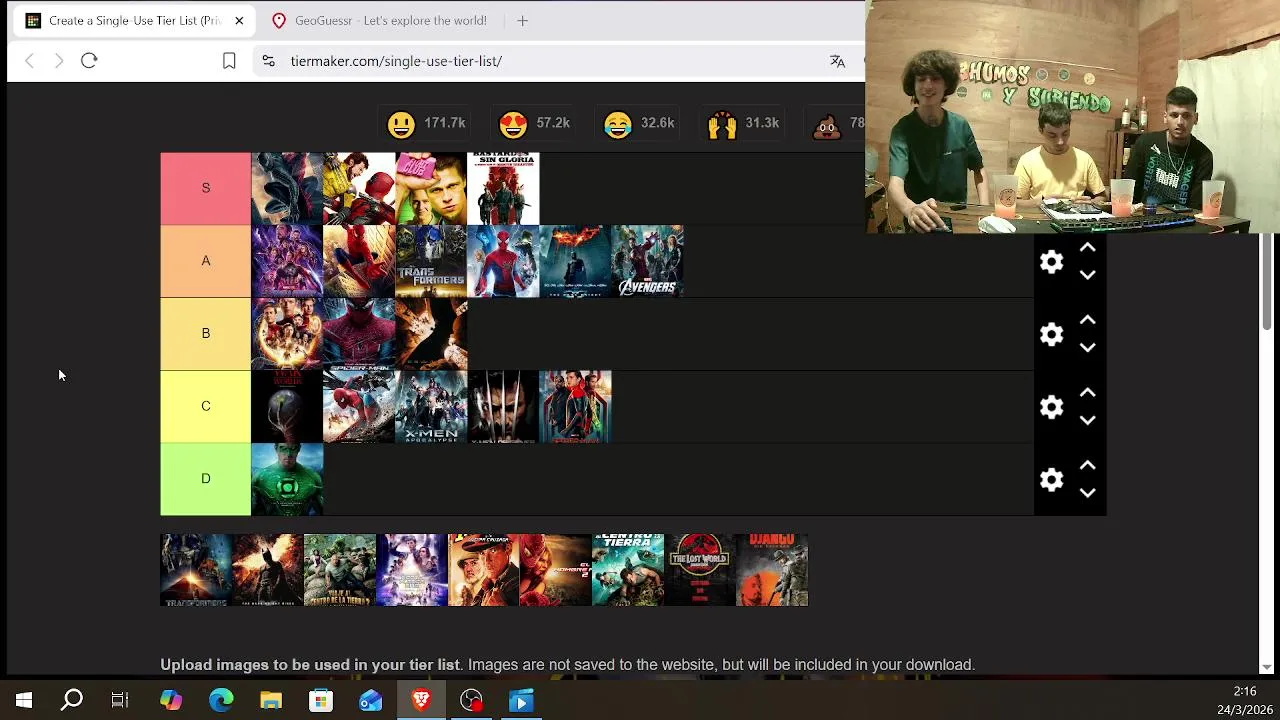Open File Explorer from the taskbar
Image resolution: width=1280 pixels, height=720 pixels.
(271, 701)
